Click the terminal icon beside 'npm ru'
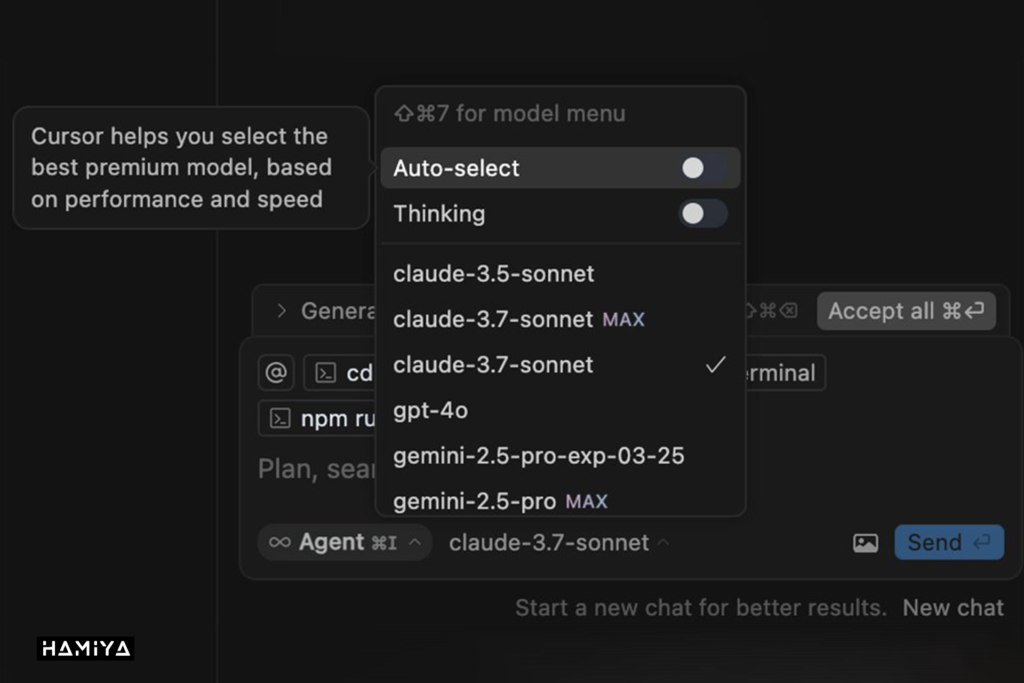This screenshot has width=1024, height=683. pyautogui.click(x=280, y=418)
